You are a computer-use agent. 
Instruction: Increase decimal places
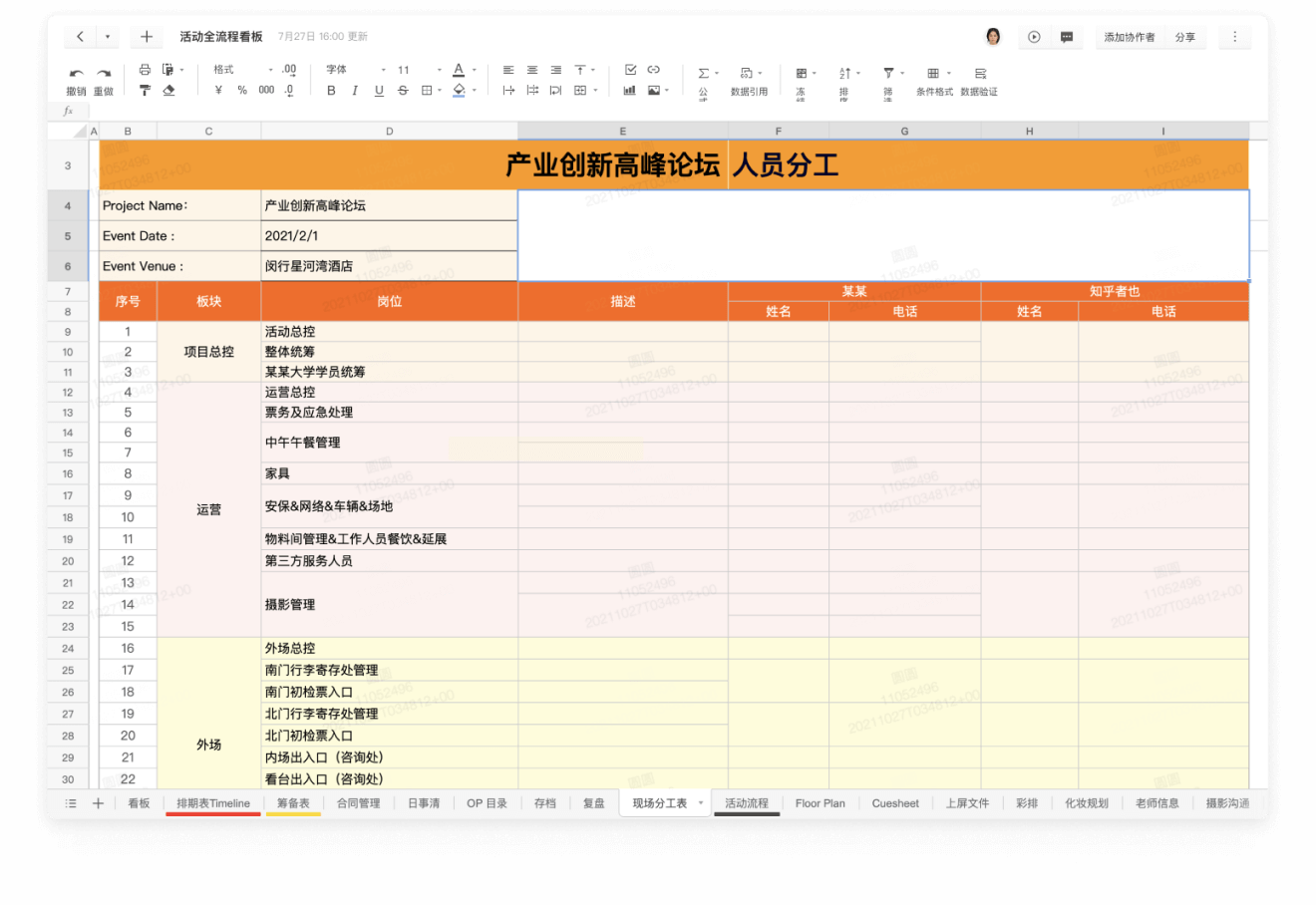289,70
